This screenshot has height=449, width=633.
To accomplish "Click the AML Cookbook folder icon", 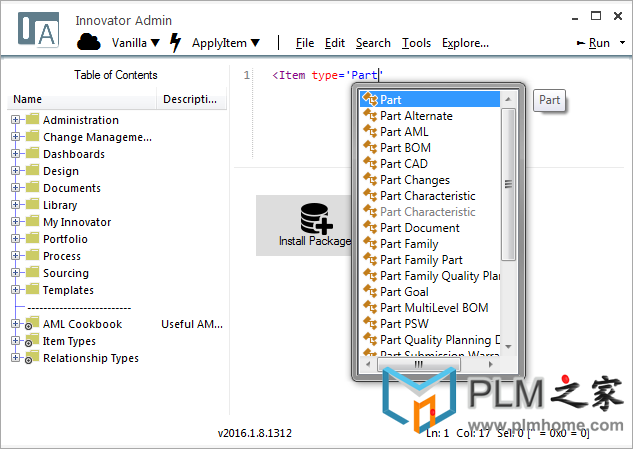I will [32, 323].
